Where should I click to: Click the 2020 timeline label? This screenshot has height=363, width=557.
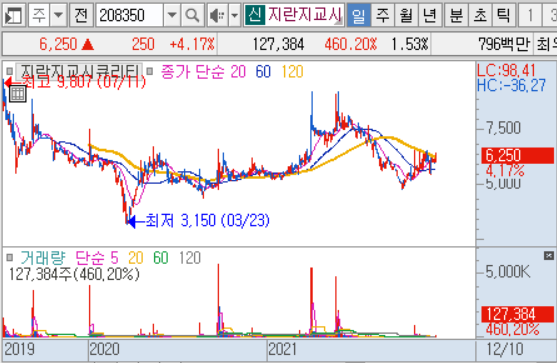[104, 349]
